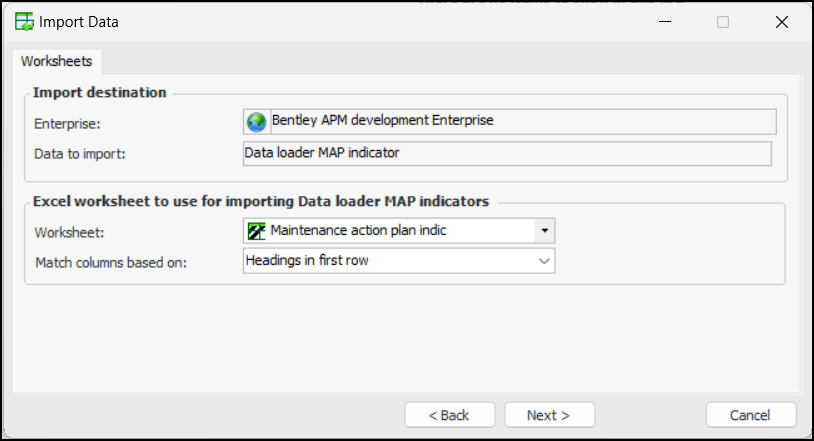This screenshot has height=441, width=814.
Task: Cancel the data import
Action: [750, 415]
